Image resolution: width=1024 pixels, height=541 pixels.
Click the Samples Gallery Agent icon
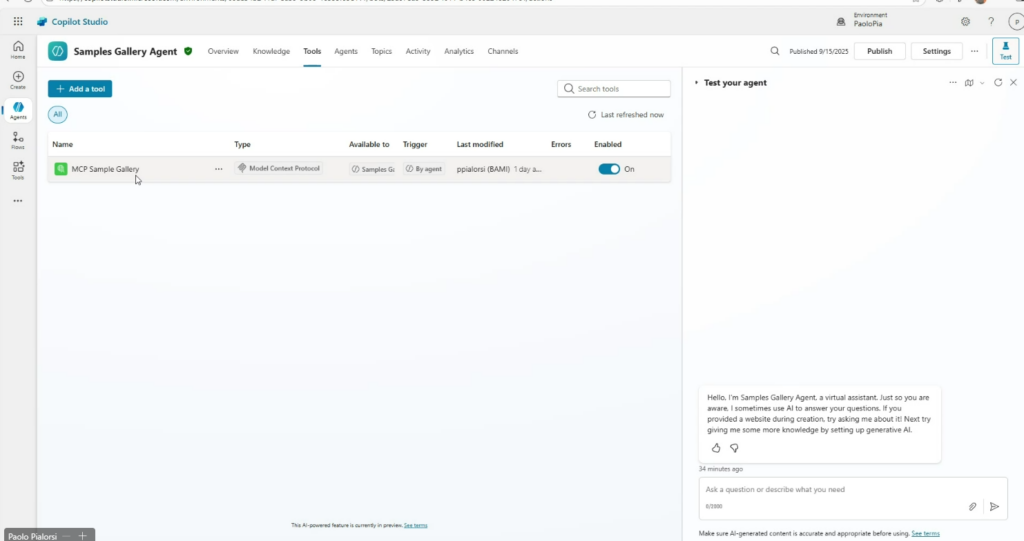57,51
